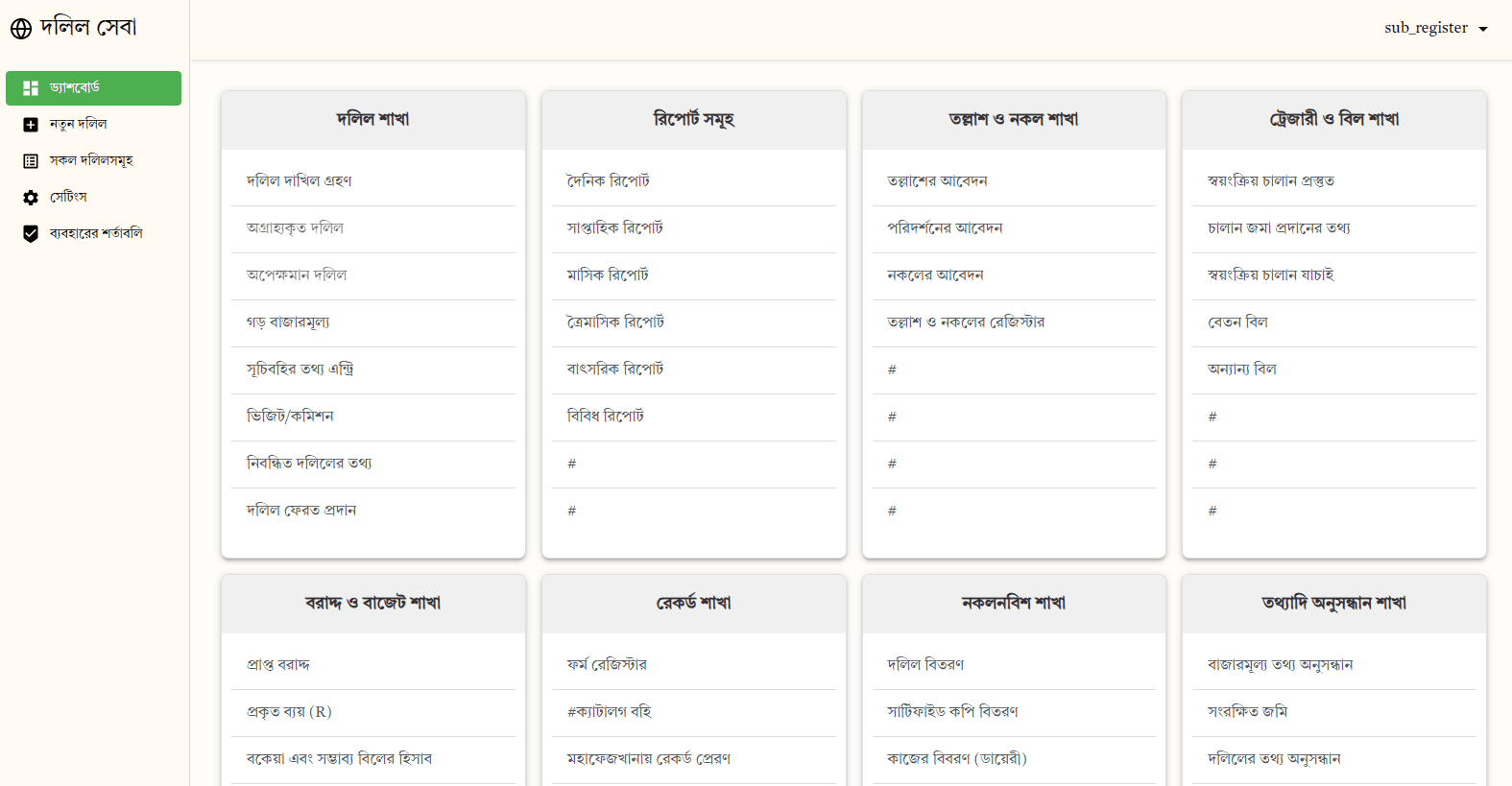Open কাজের বিবরণ (ডায়েরী) link
The image size is (1512, 786).
pos(957,759)
